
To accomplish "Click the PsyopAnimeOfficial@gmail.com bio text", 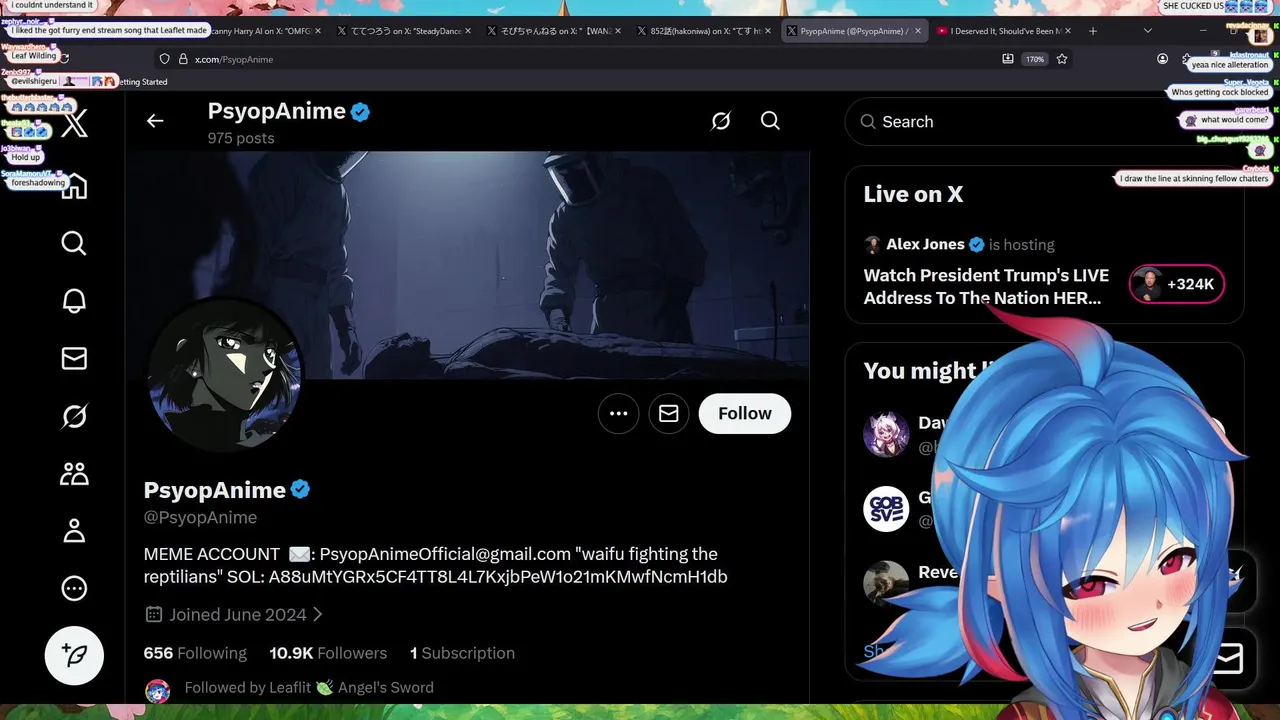I will (445, 554).
